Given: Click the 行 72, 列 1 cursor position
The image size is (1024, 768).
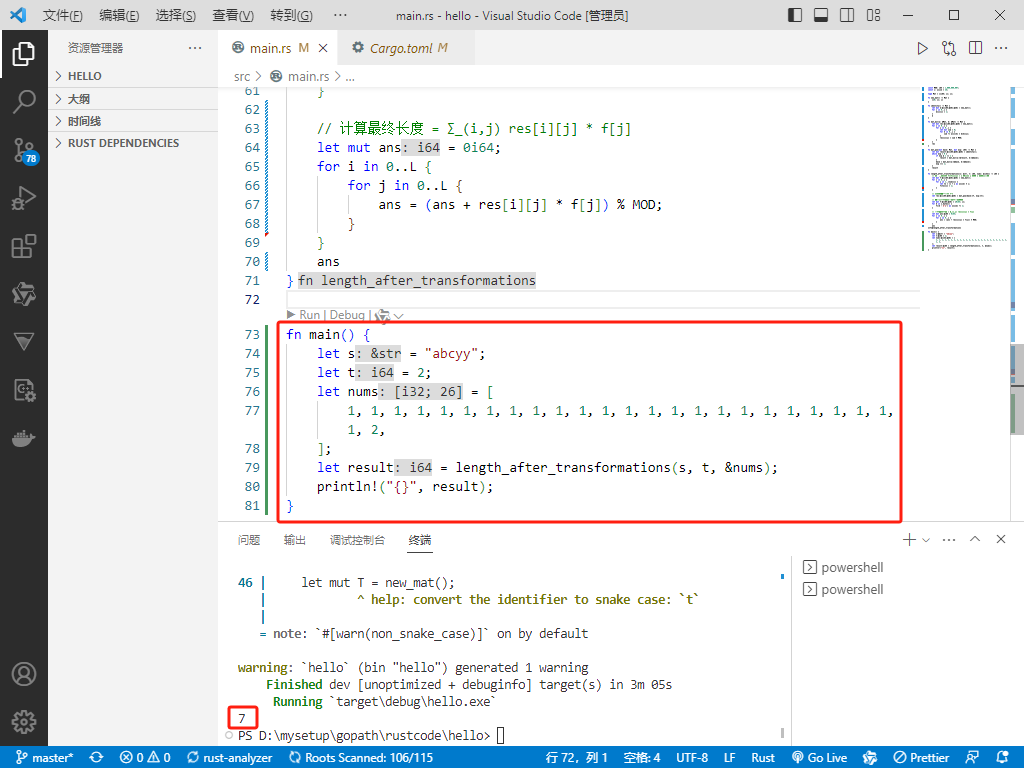Looking at the screenshot, I should click(577, 758).
